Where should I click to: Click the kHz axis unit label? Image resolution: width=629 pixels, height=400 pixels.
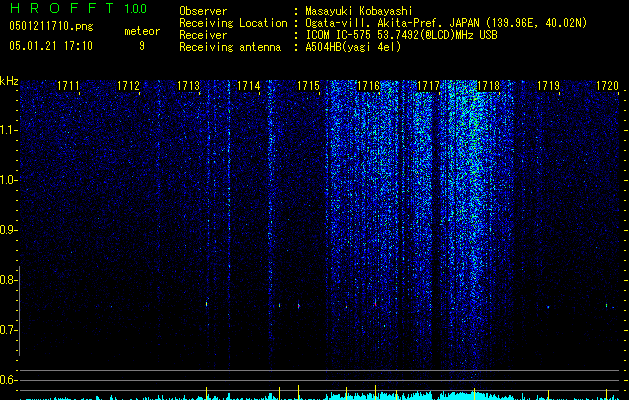coord(9,81)
